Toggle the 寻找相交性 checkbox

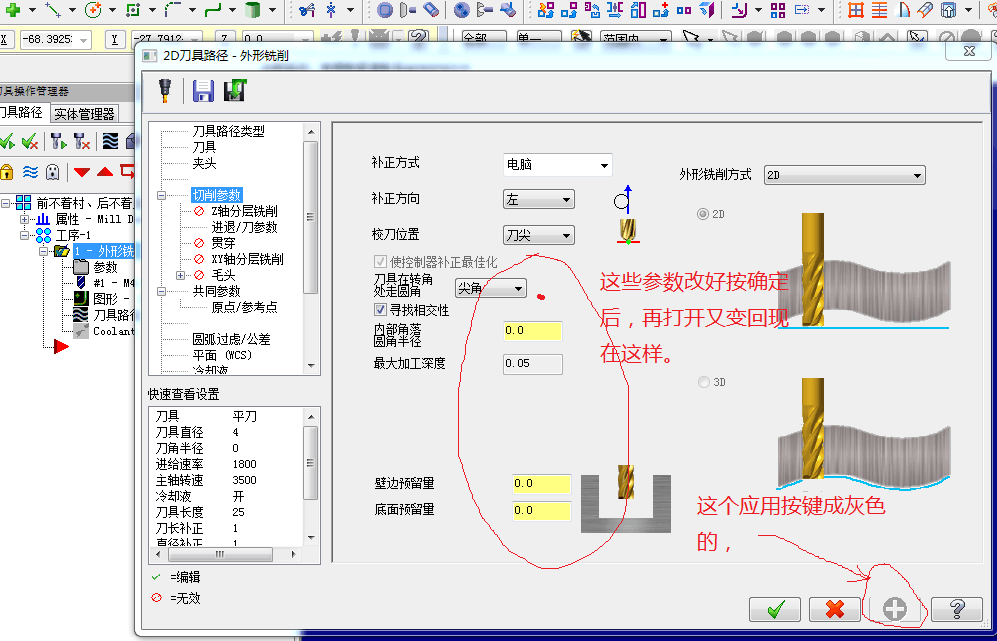coord(380,310)
